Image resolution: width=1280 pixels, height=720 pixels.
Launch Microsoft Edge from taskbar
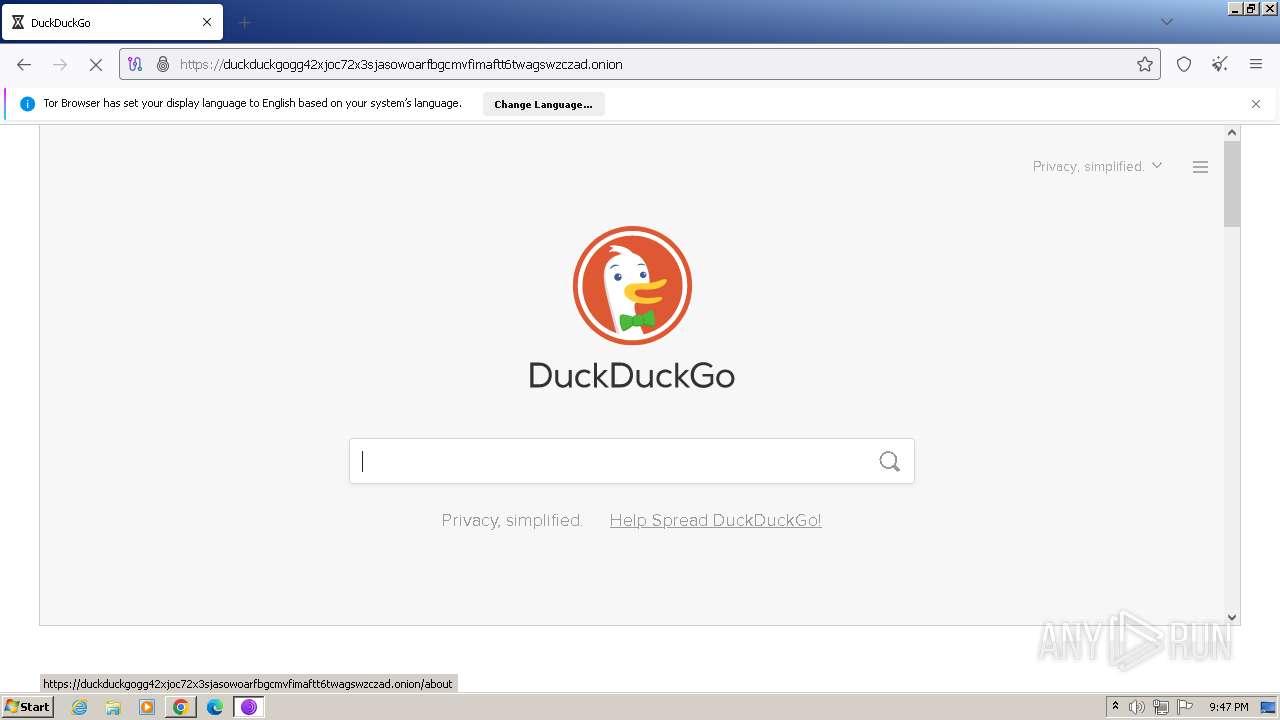(215, 707)
